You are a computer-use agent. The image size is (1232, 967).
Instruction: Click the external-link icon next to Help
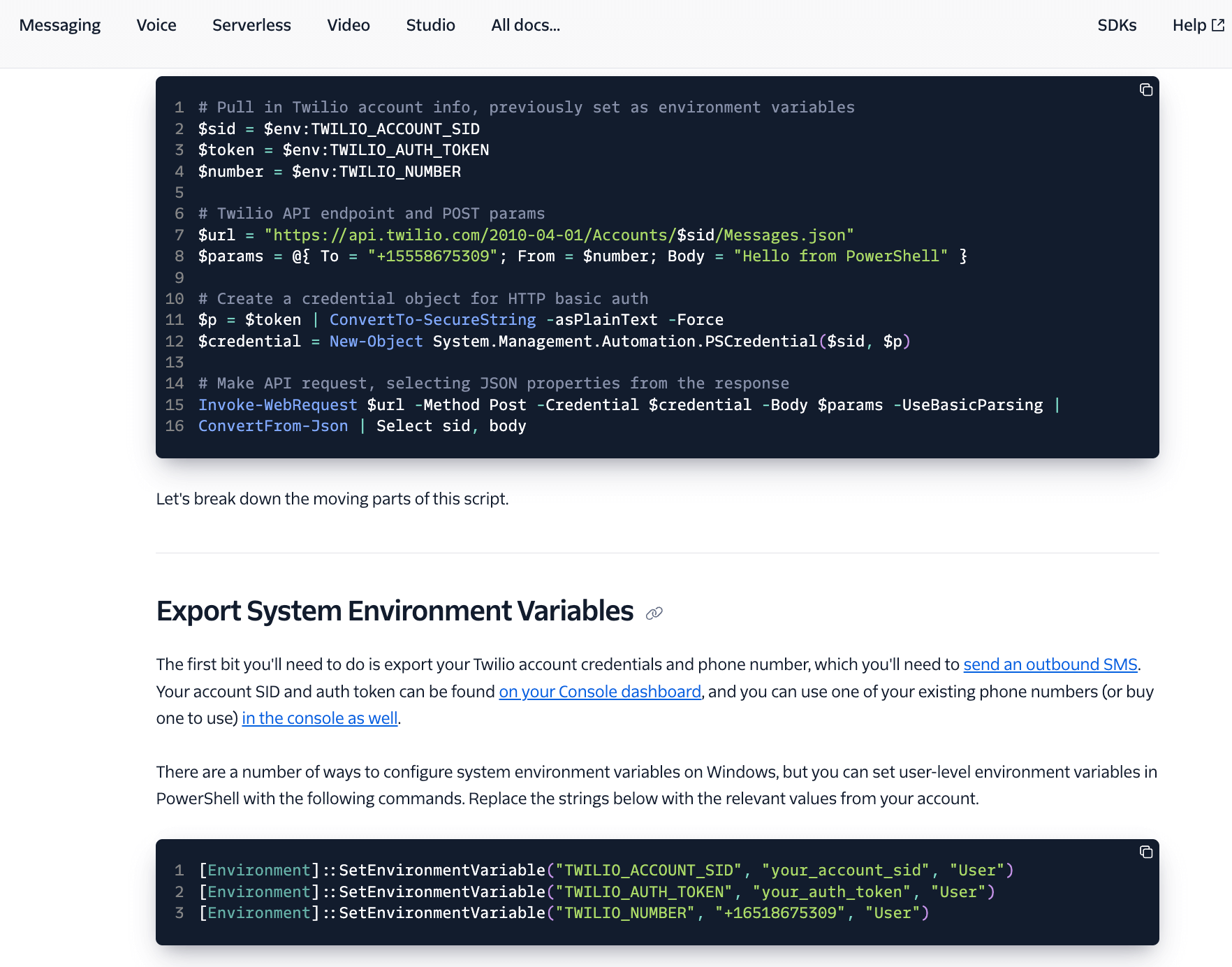1219,24
